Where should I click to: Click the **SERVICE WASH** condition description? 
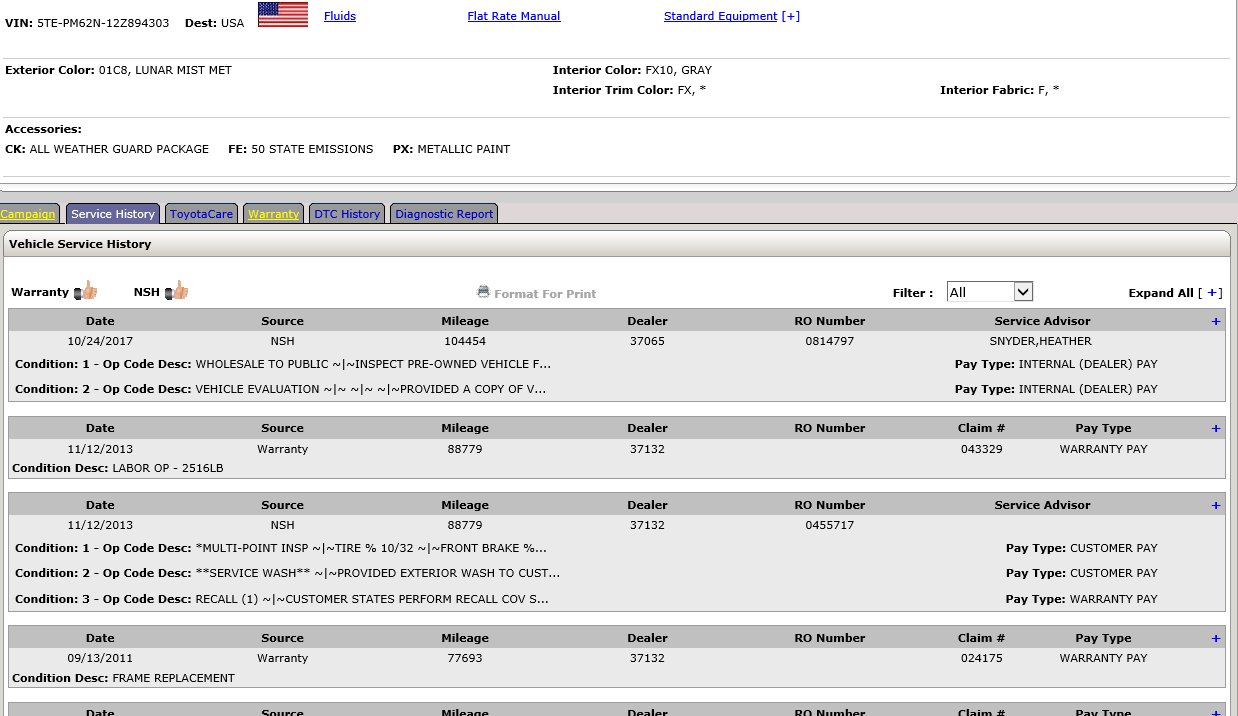pos(378,573)
